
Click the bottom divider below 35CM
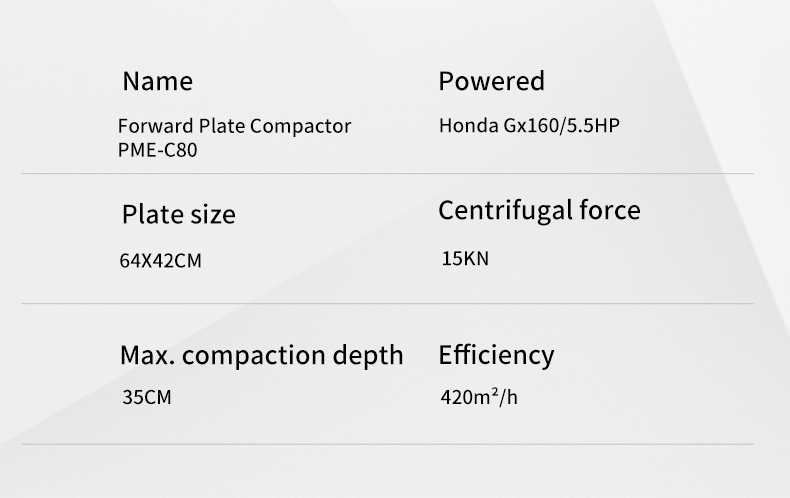coord(386,444)
